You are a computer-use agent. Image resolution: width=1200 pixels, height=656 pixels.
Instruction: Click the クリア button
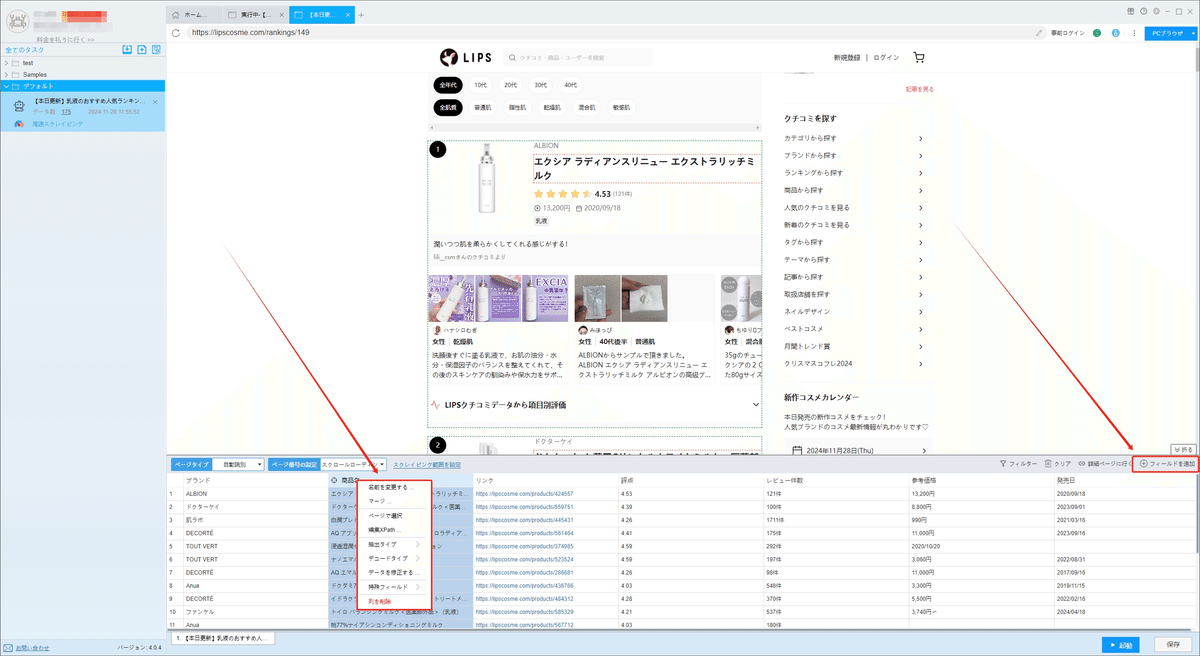coord(1058,464)
